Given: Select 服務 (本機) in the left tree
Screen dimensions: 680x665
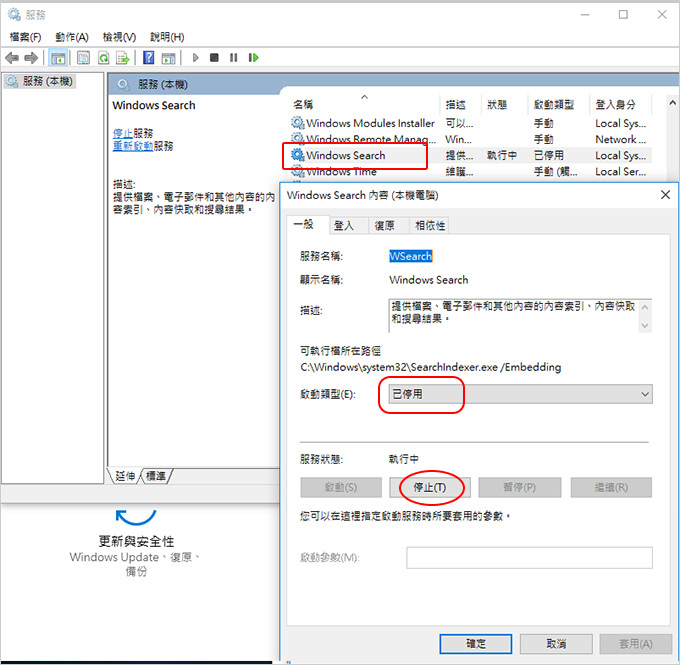Looking at the screenshot, I should coord(40,81).
